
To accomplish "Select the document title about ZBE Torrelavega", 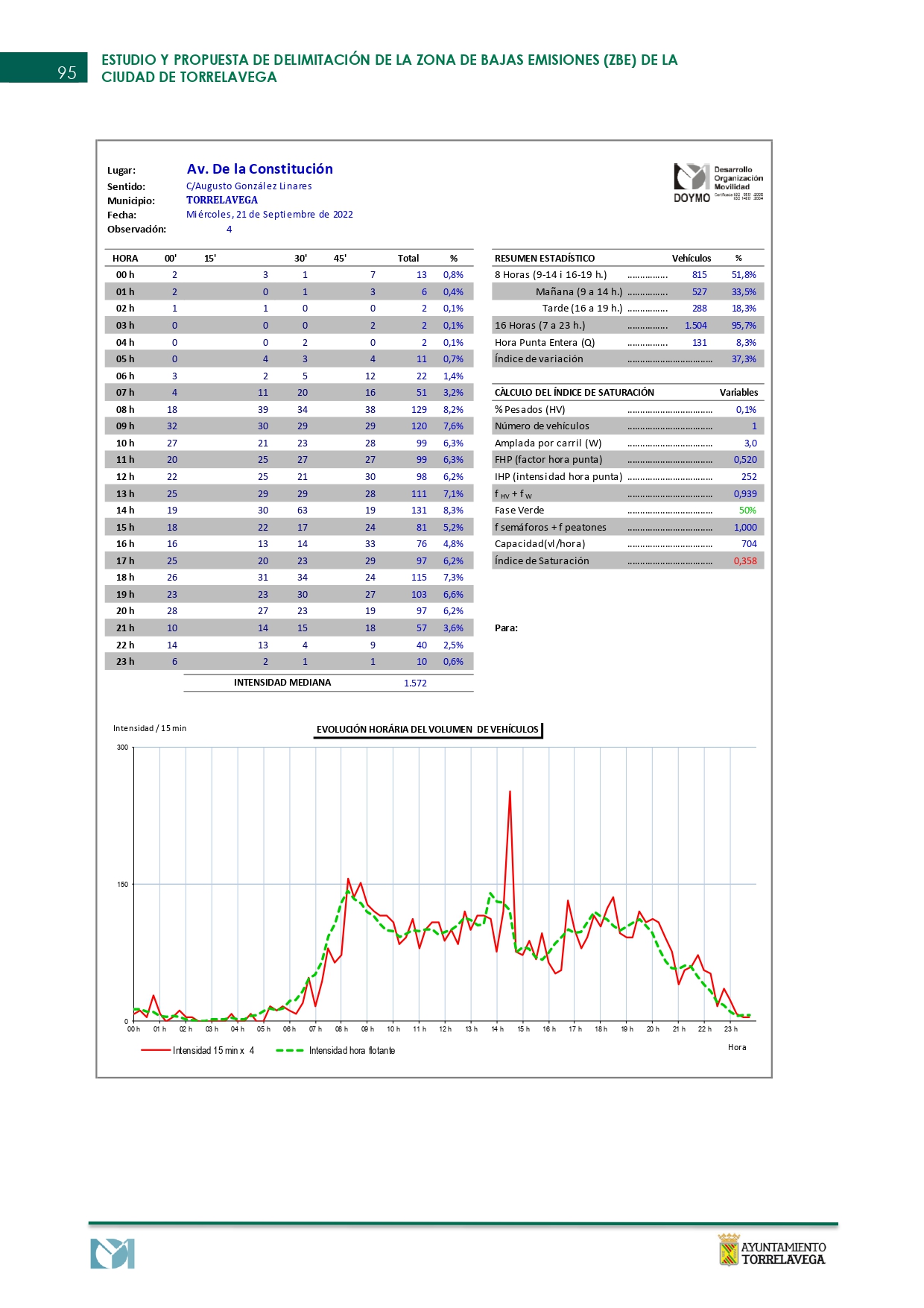I will point(389,69).
